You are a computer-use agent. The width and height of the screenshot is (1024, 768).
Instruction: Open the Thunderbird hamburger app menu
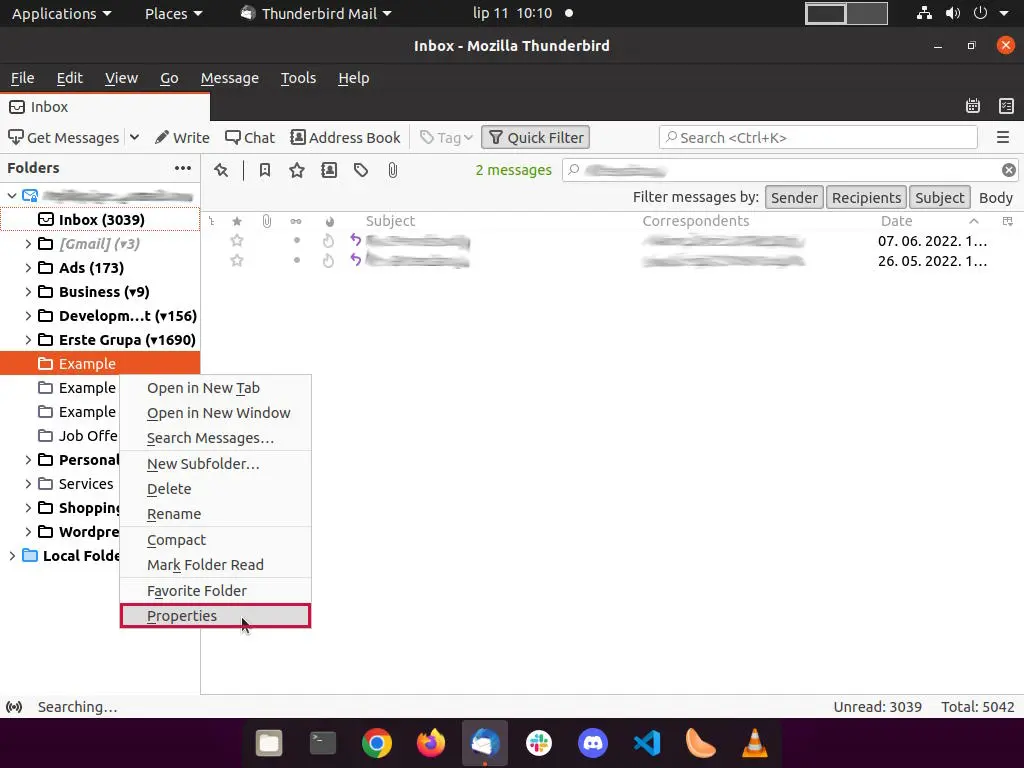click(1003, 138)
